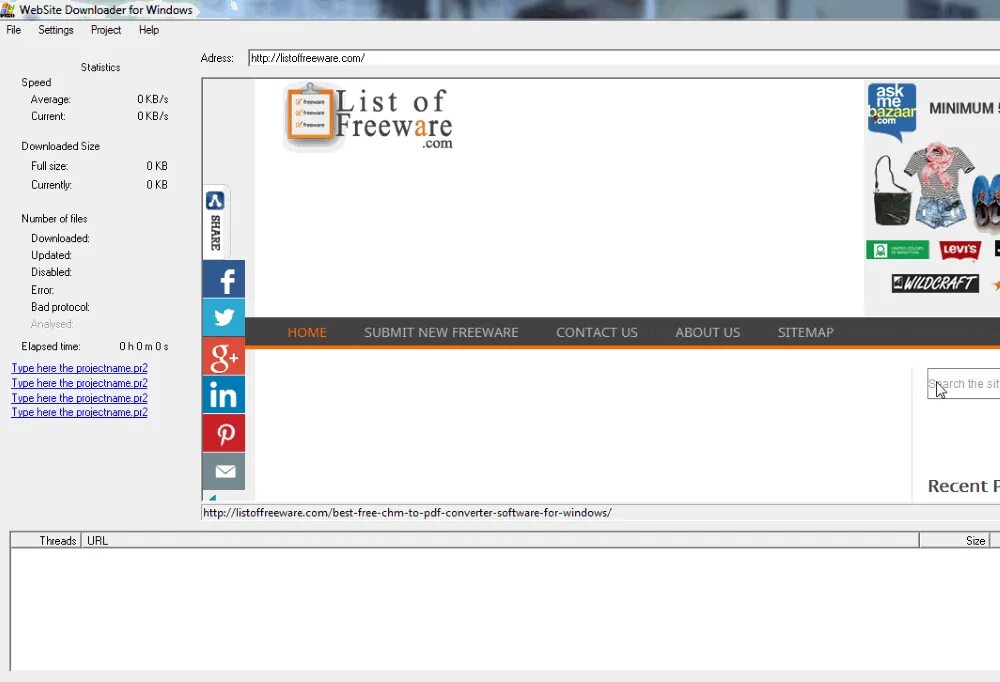The image size is (1000, 682).
Task: Click the List of Freeware clipboard logo
Action: pos(310,114)
